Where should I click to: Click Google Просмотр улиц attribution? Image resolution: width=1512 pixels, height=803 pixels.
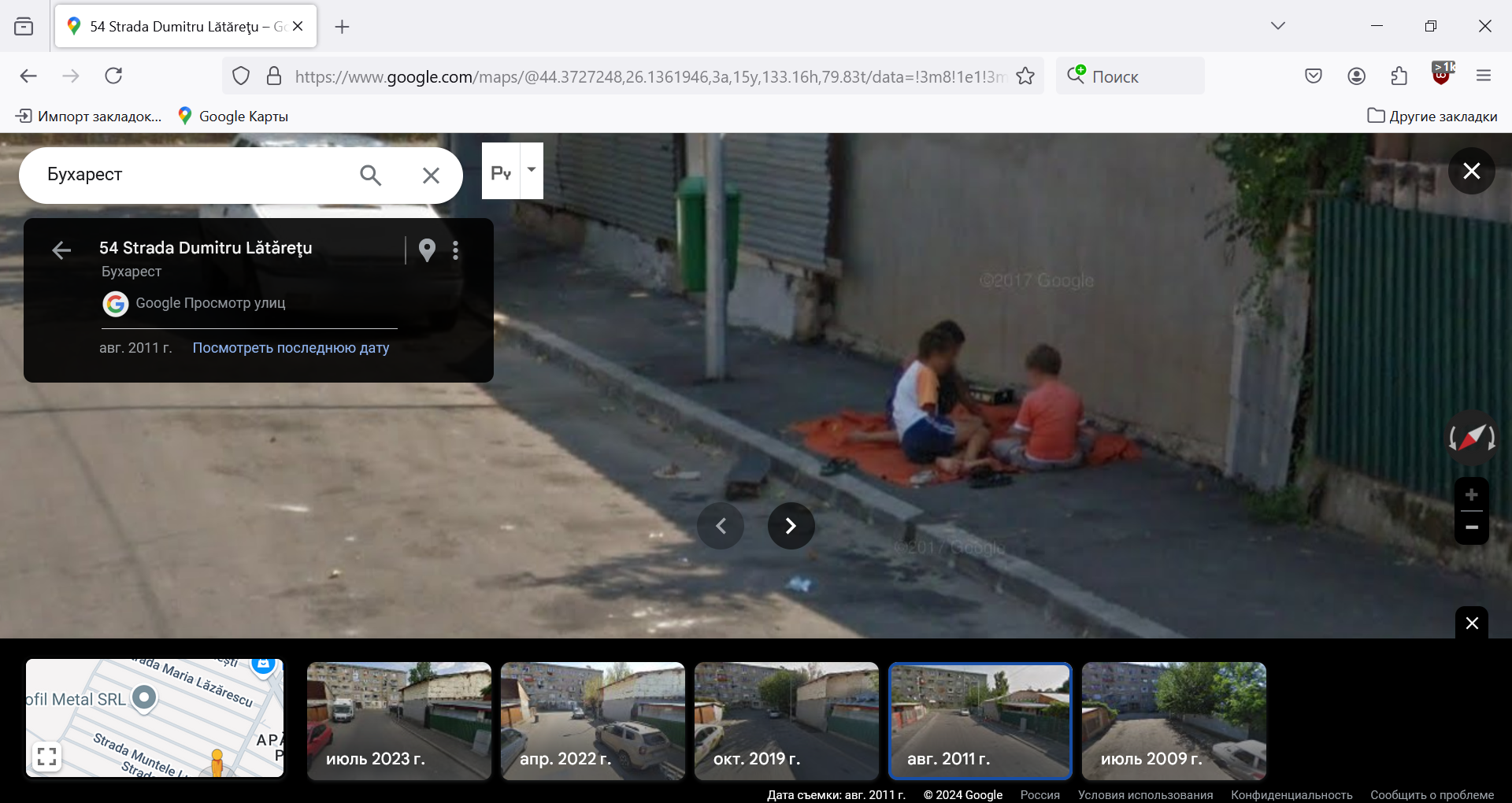click(195, 303)
